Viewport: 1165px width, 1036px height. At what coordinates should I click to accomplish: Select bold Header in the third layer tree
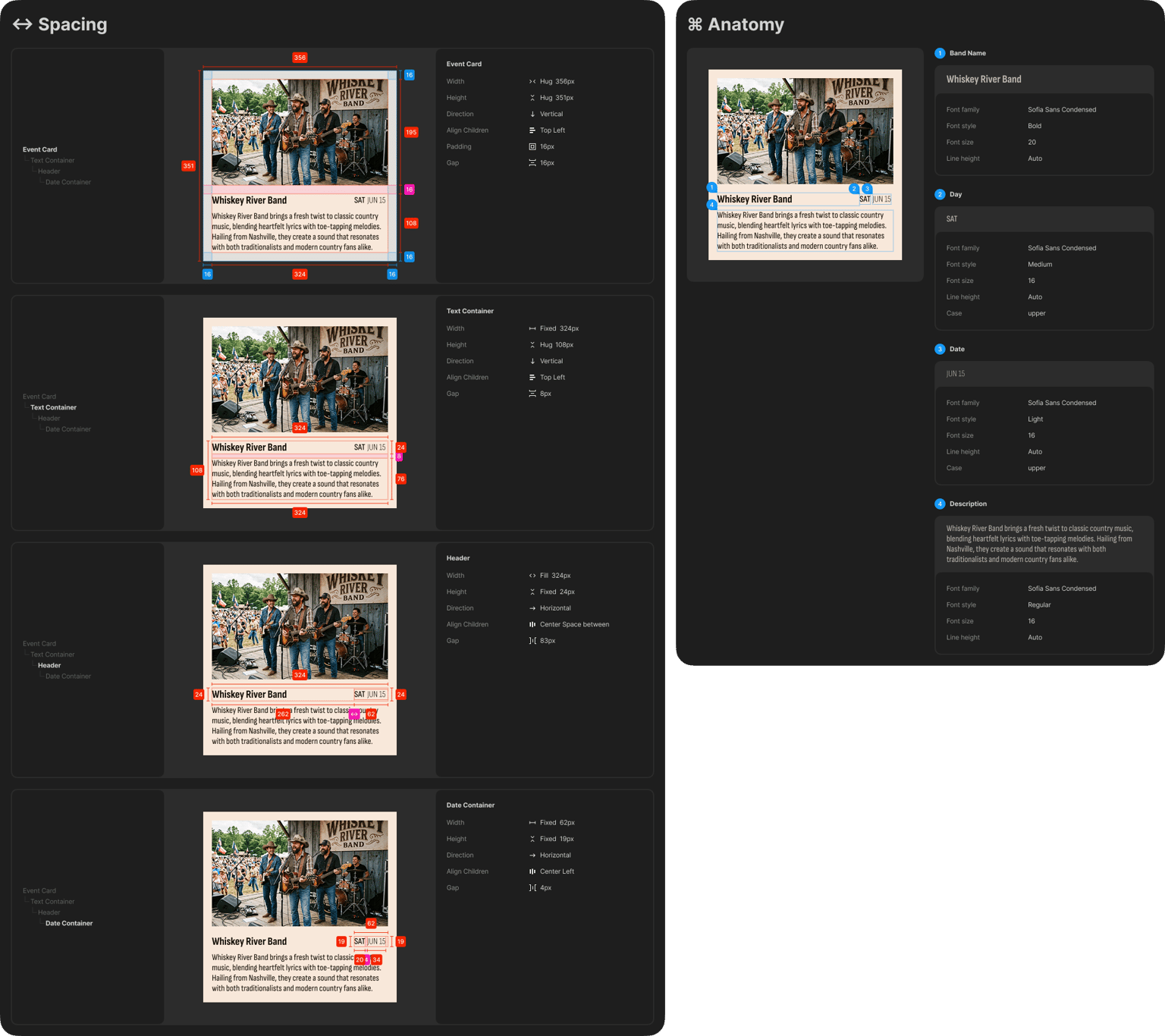click(x=49, y=665)
